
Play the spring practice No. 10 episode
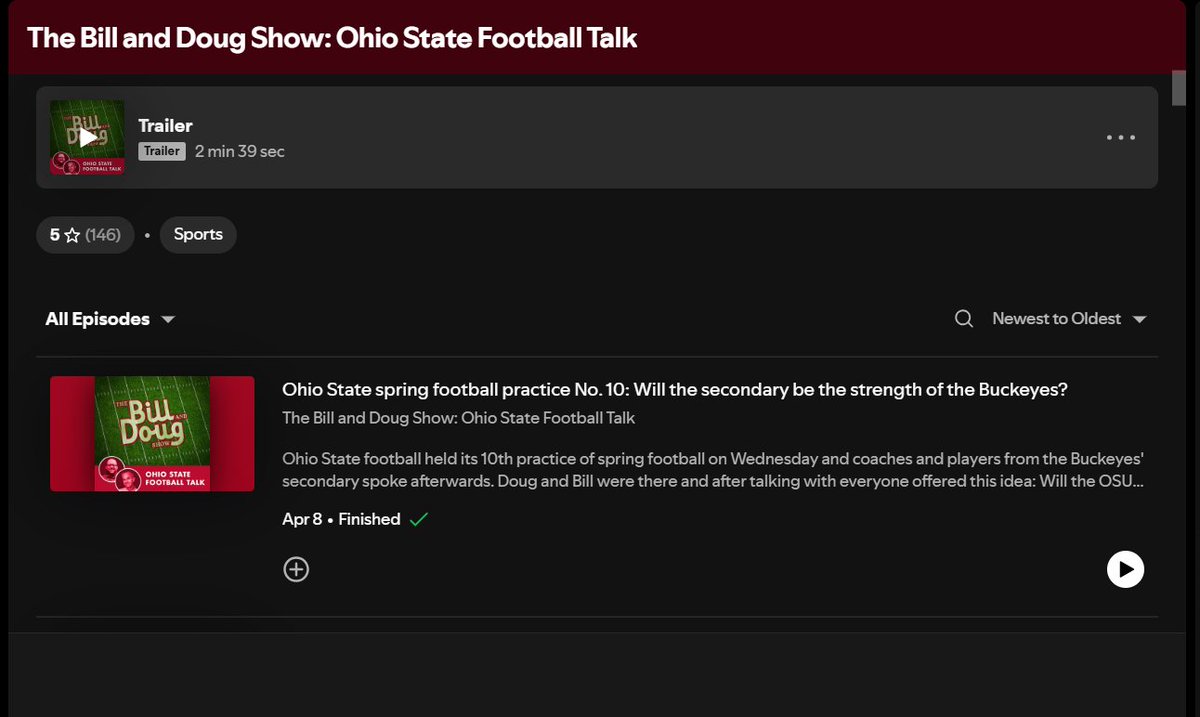[1125, 569]
